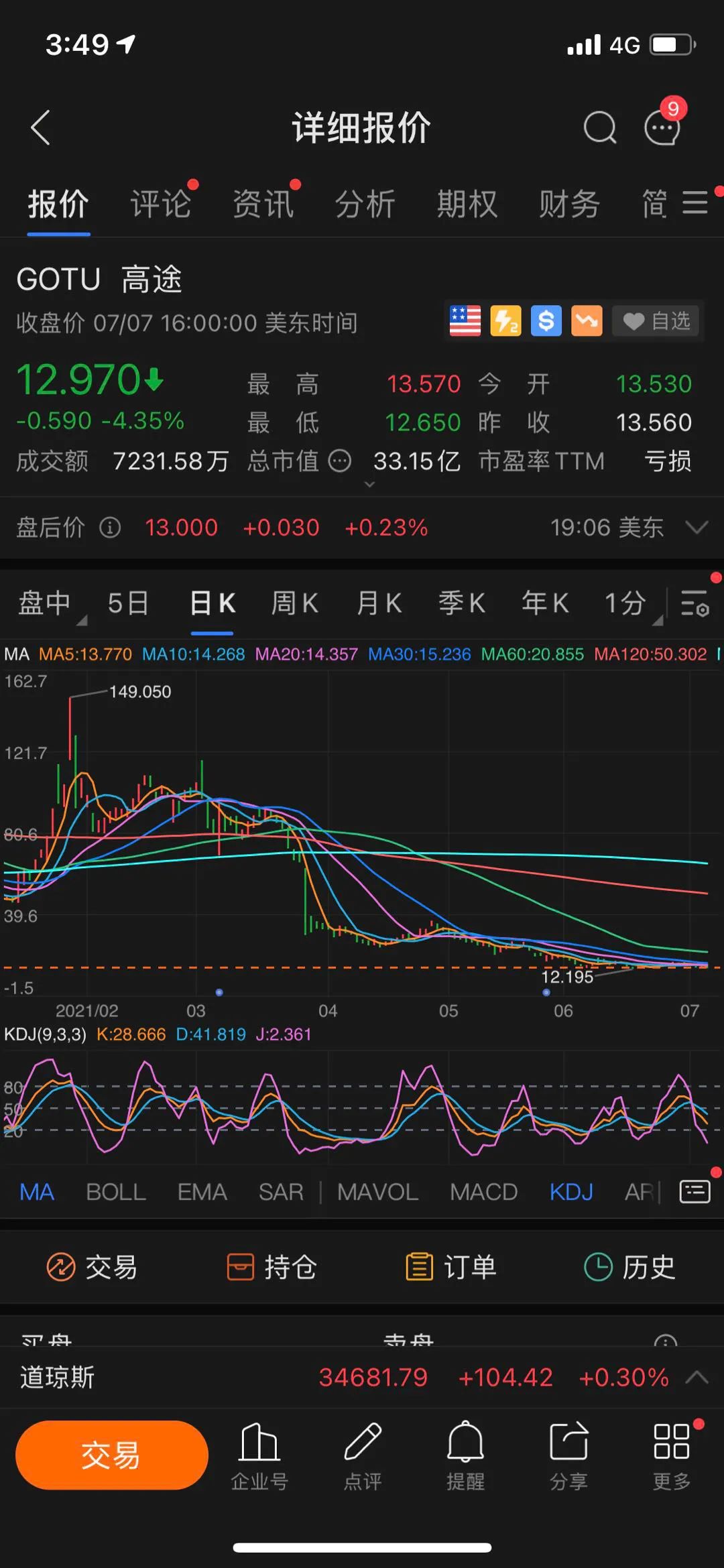Open 更多 more options grid
Screen dimensions: 724x1568
[672, 1457]
